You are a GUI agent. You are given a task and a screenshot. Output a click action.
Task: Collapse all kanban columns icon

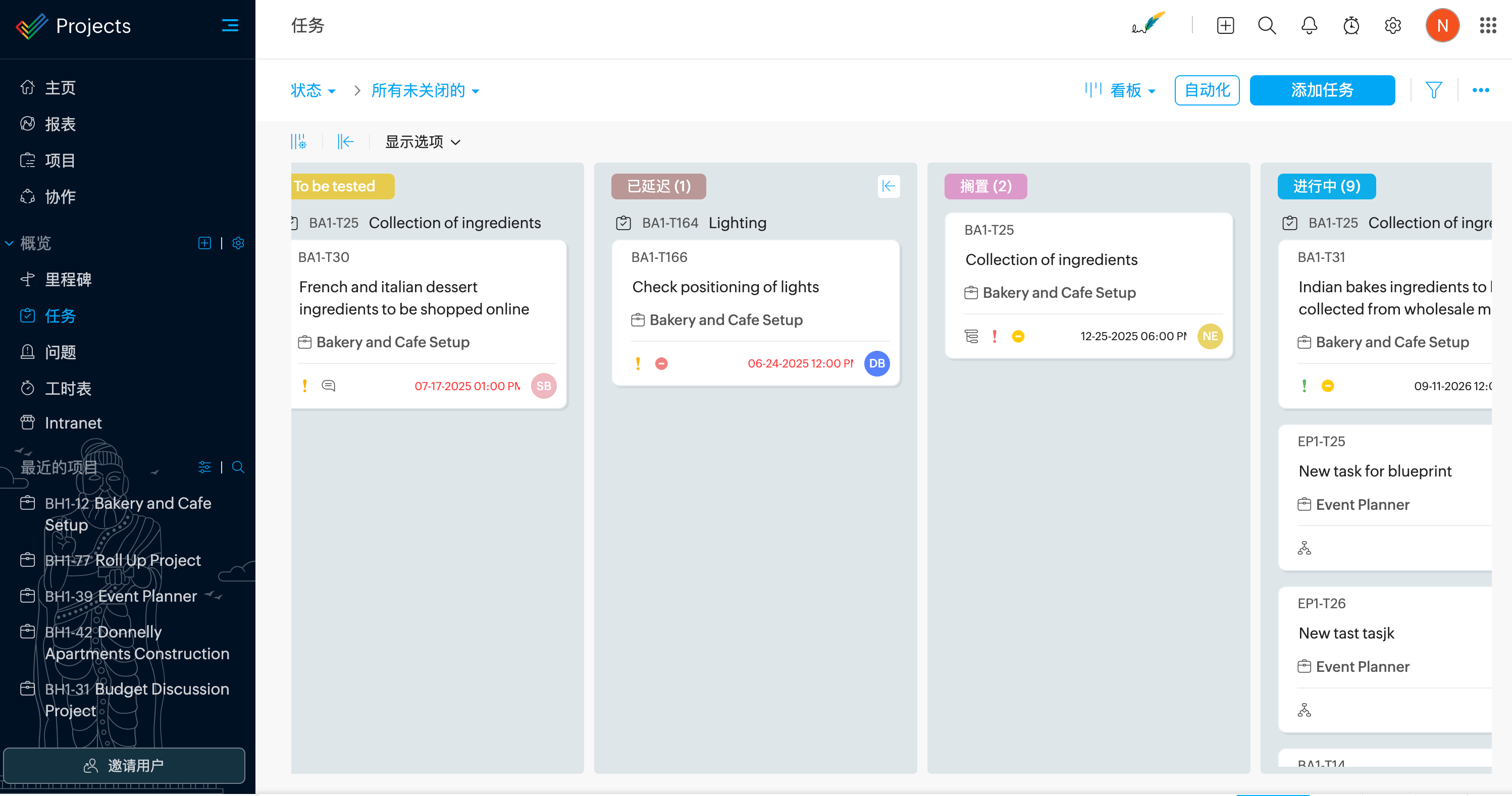coord(345,141)
